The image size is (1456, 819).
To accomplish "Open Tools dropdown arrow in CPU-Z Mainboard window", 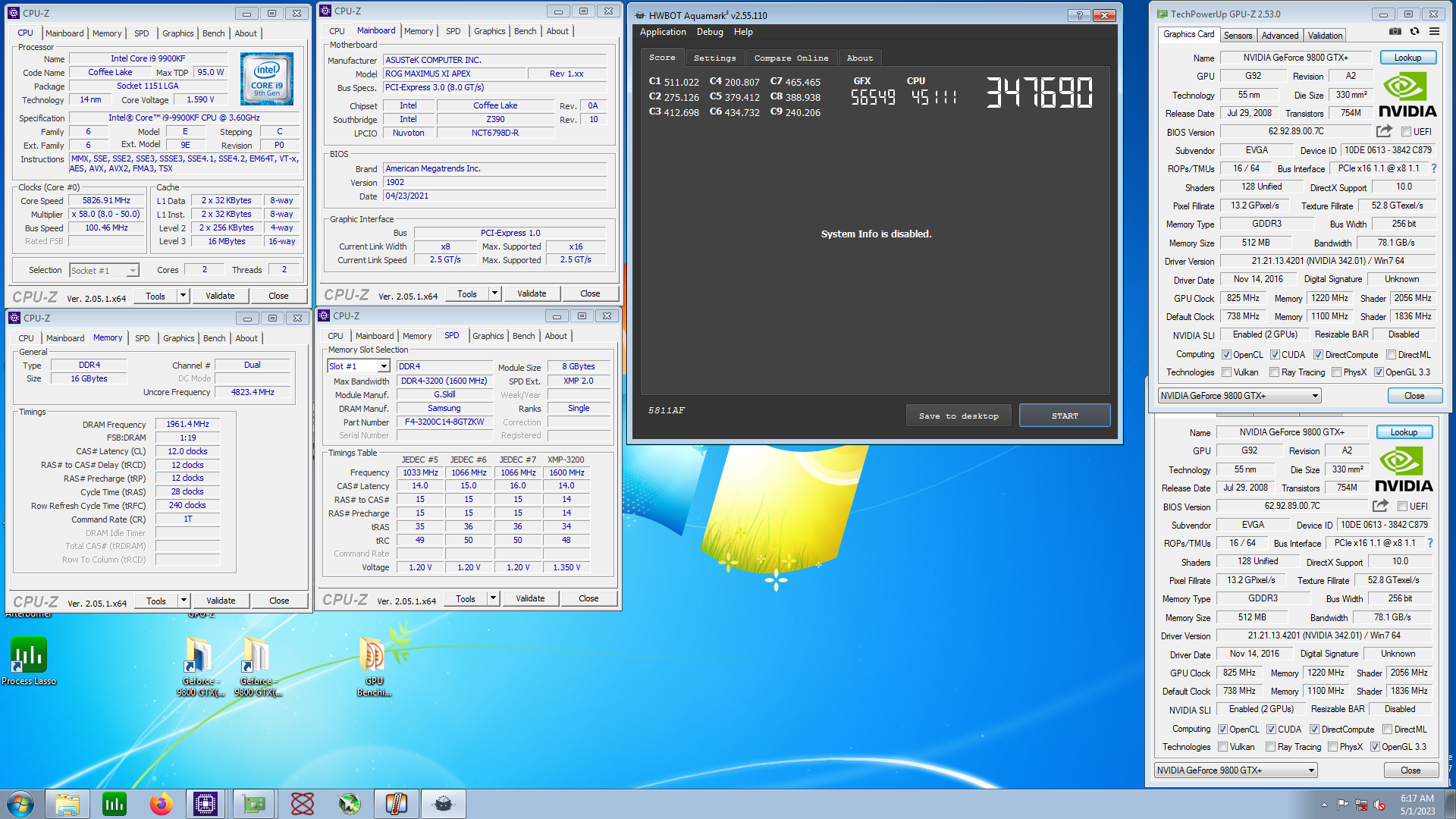I will pyautogui.click(x=494, y=293).
